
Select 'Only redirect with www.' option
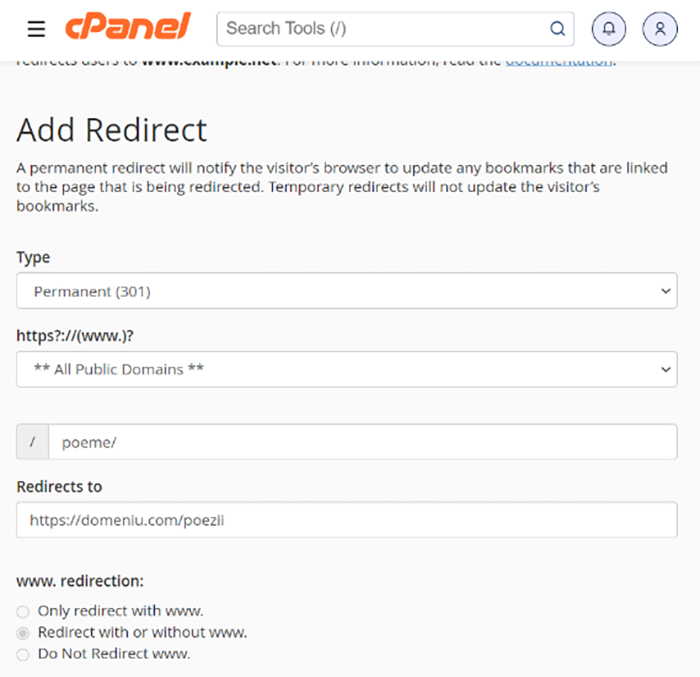pos(23,611)
